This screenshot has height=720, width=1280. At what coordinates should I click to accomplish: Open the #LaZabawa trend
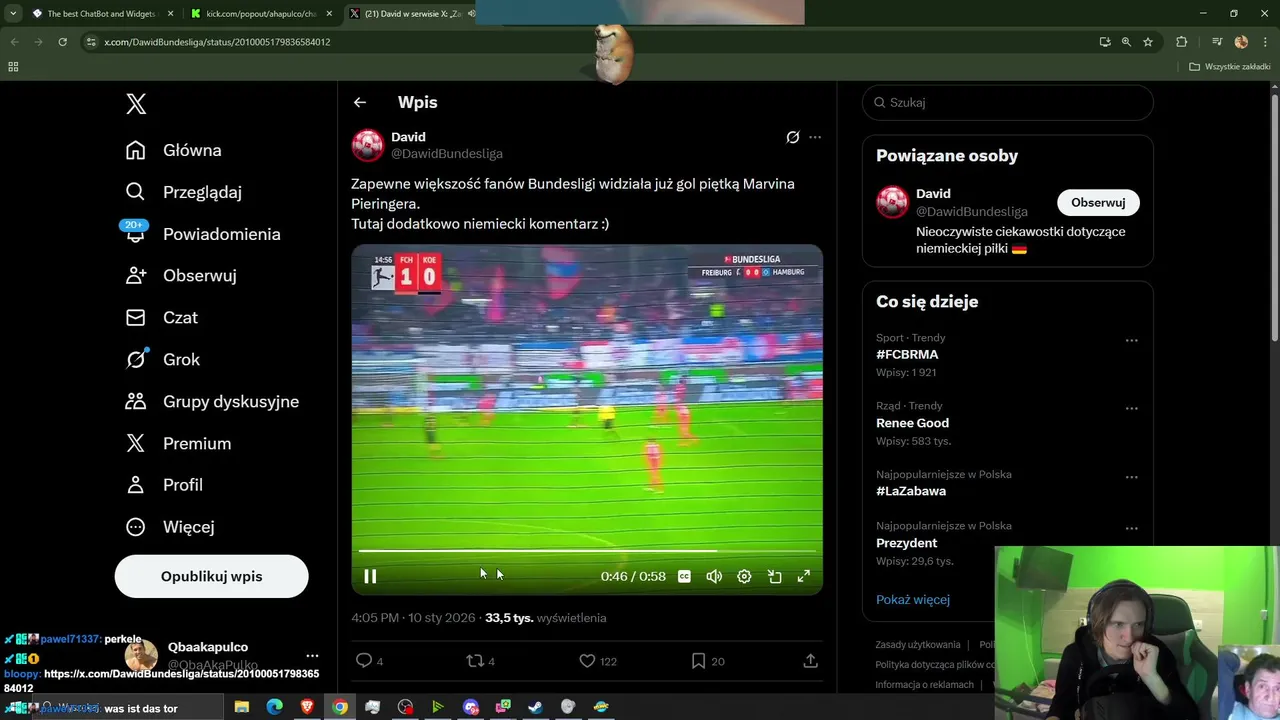click(x=911, y=491)
